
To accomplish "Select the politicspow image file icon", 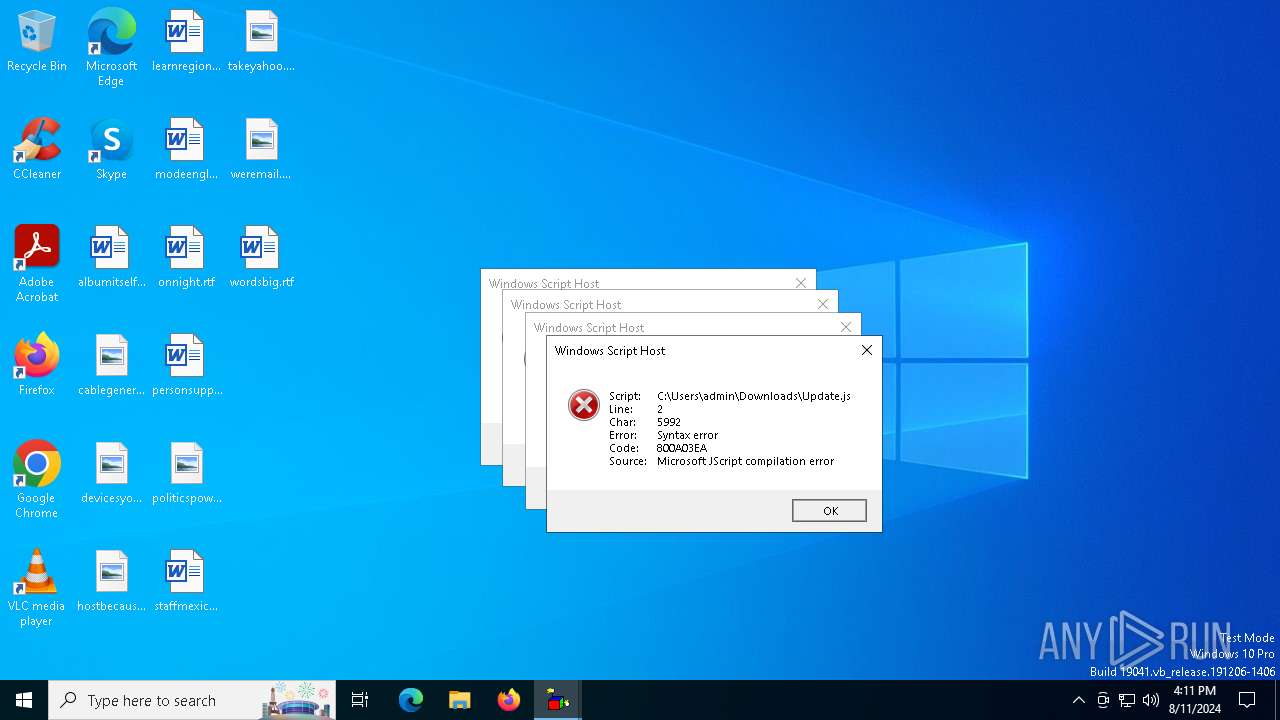I will click(185, 474).
